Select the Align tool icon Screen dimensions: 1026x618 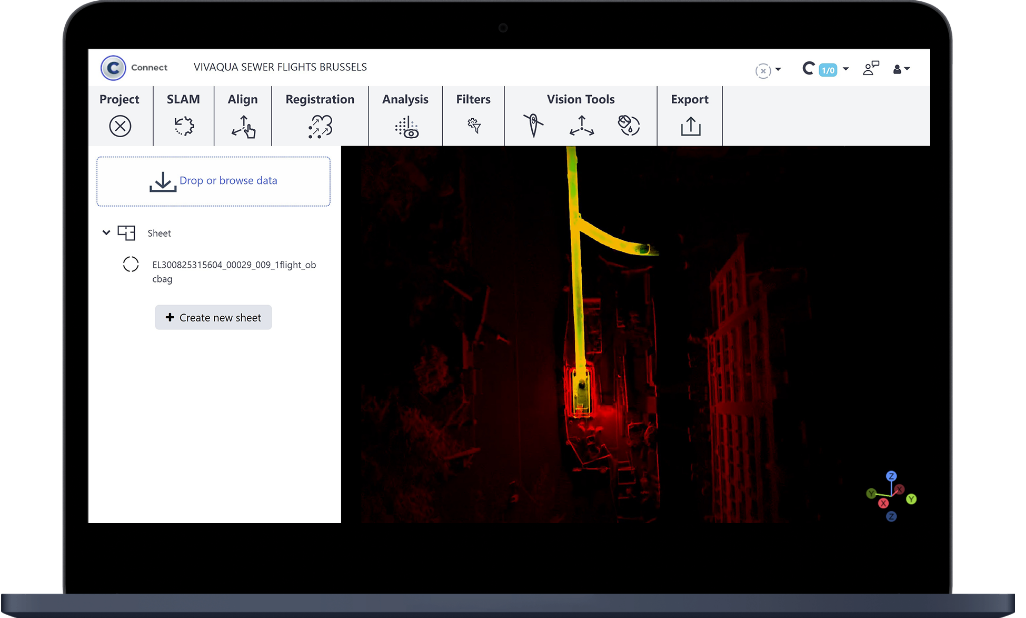[x=243, y=126]
